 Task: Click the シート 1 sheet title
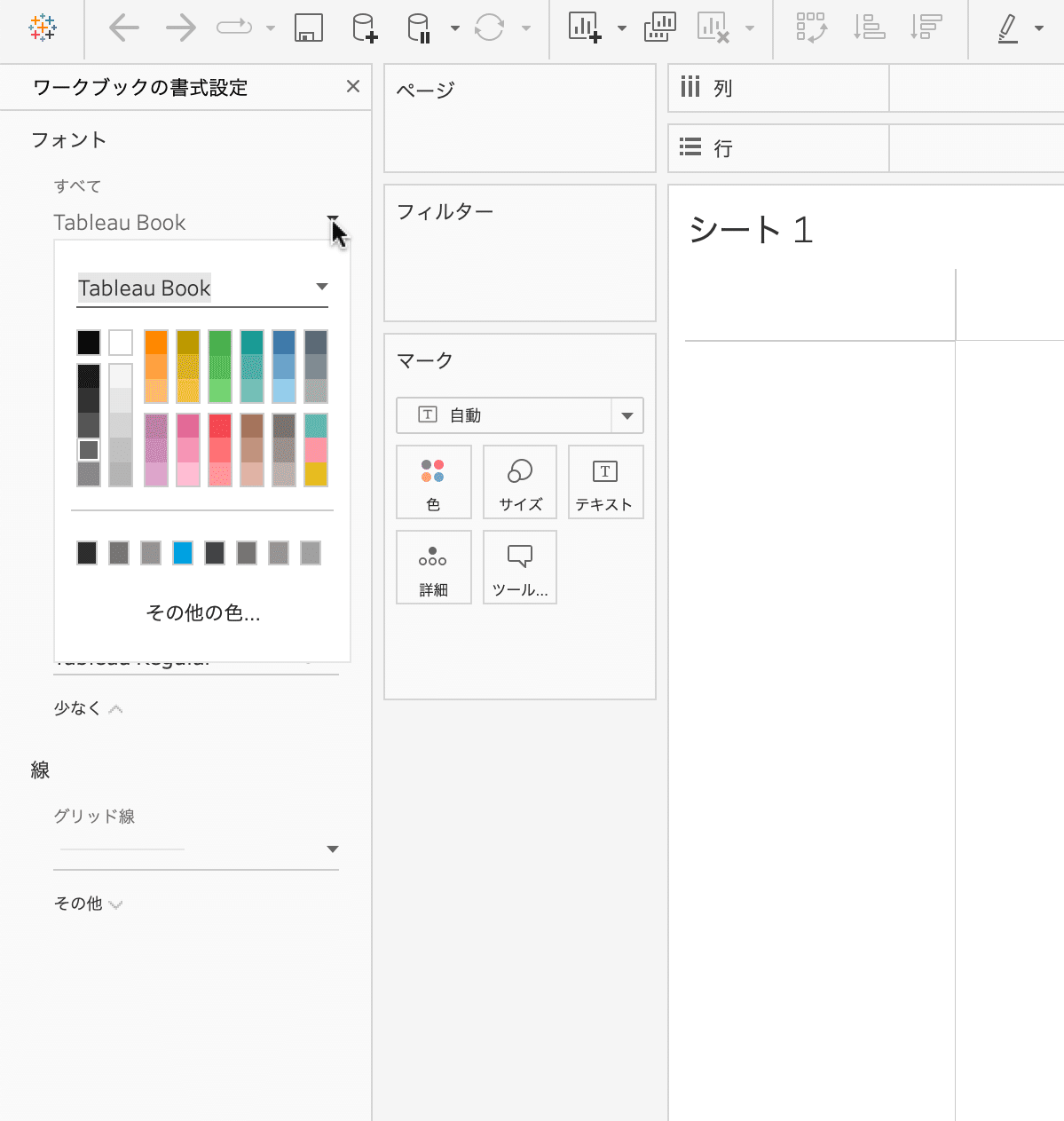[751, 230]
